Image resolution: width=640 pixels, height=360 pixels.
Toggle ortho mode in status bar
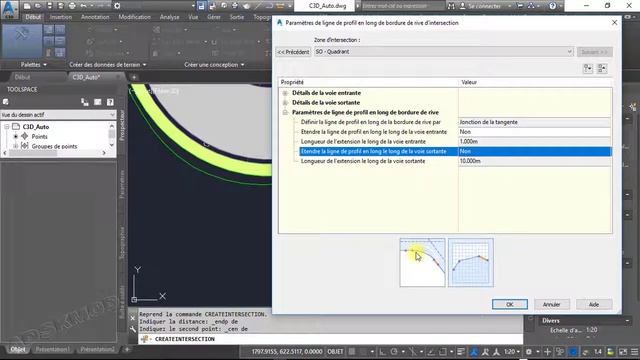382,351
